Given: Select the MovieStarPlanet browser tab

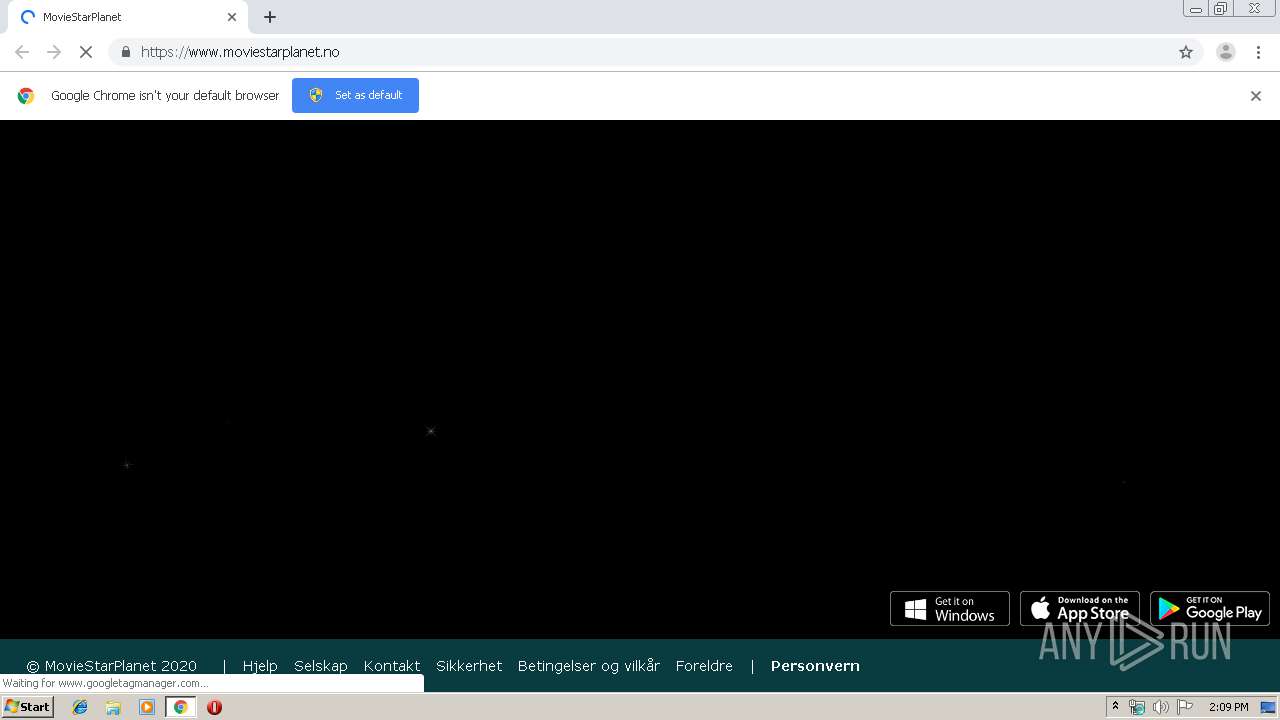Looking at the screenshot, I should point(127,17).
